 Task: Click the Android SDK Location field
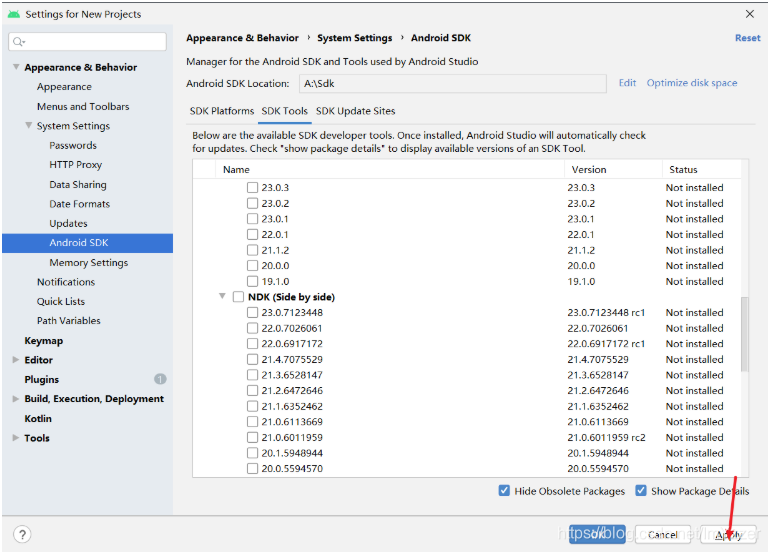click(452, 84)
